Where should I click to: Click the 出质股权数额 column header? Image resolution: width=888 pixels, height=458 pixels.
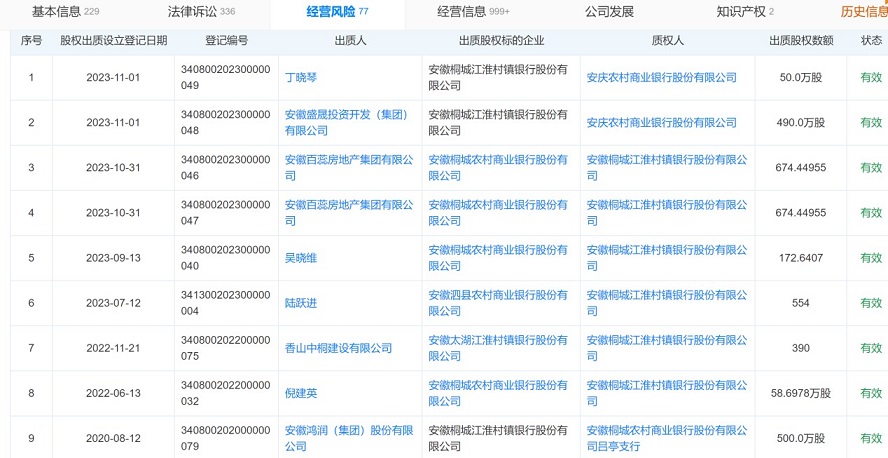(x=801, y=41)
